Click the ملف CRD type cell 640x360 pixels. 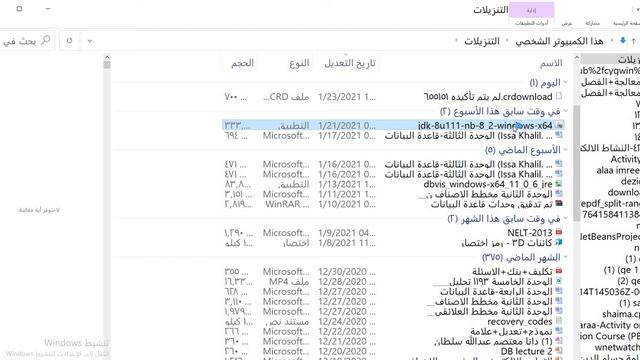(x=286, y=97)
